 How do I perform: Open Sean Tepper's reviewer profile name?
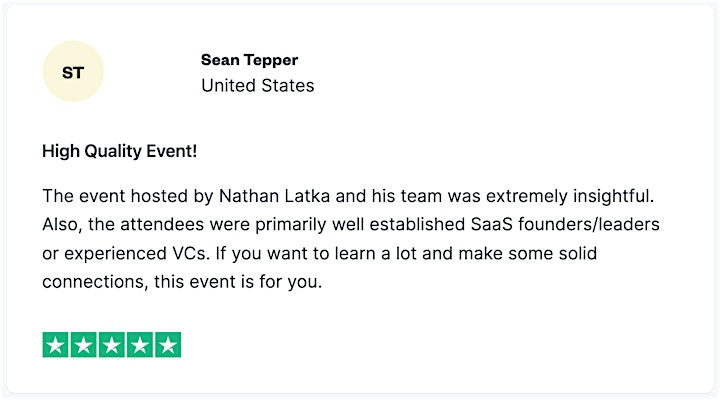249,60
